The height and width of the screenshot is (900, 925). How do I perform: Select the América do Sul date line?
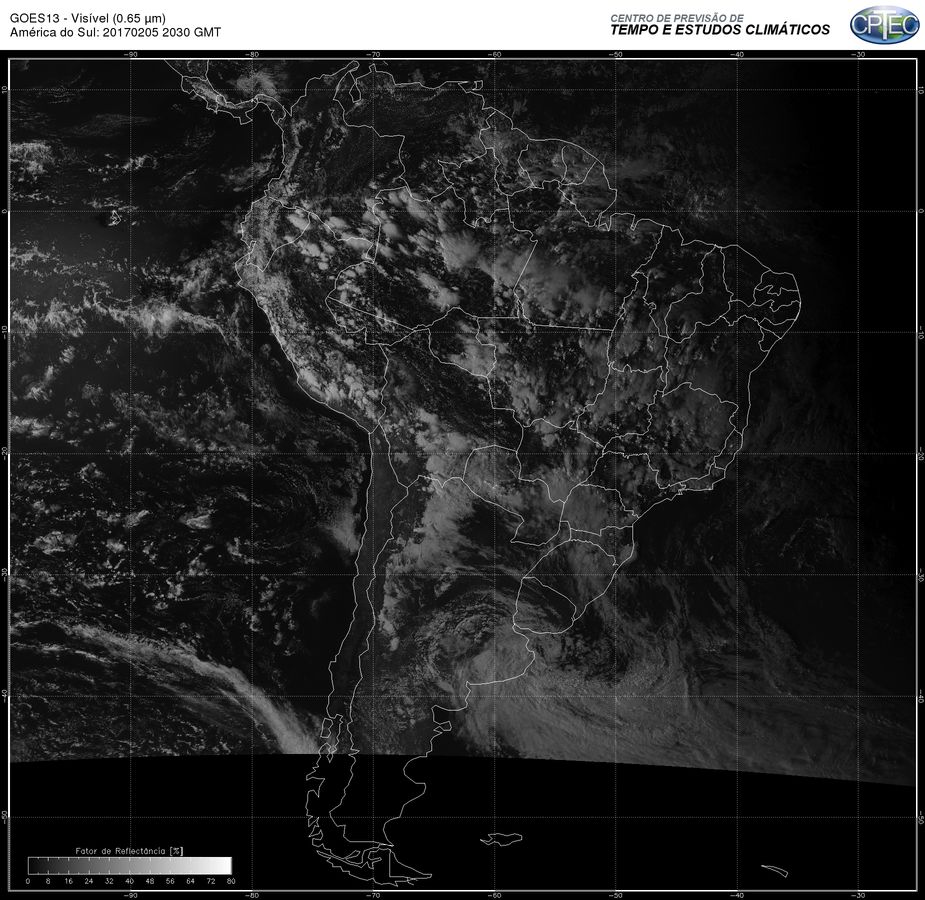coord(115,32)
